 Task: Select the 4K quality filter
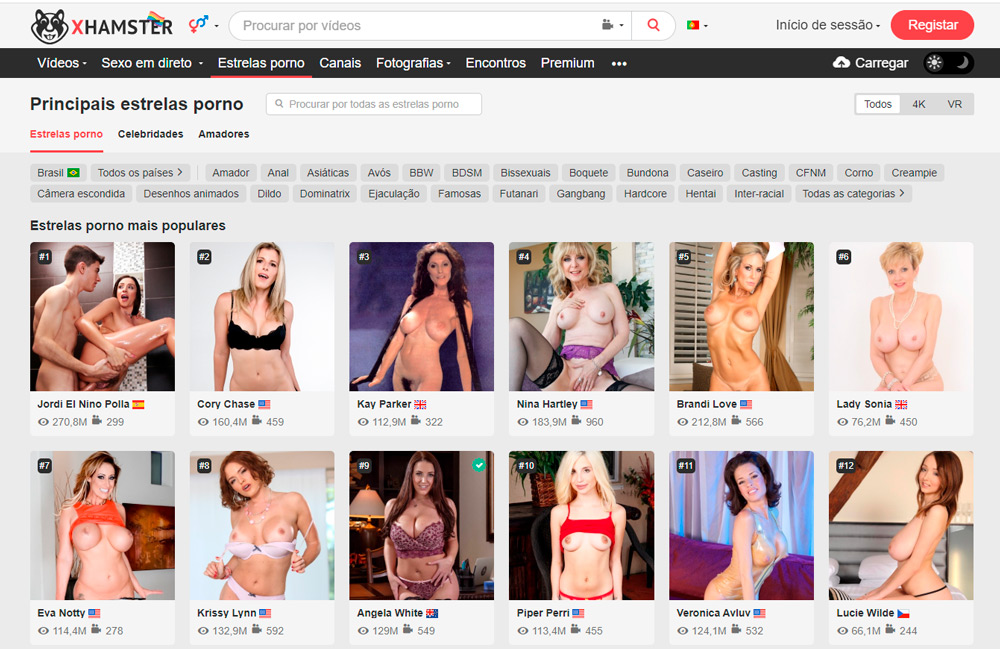918,104
